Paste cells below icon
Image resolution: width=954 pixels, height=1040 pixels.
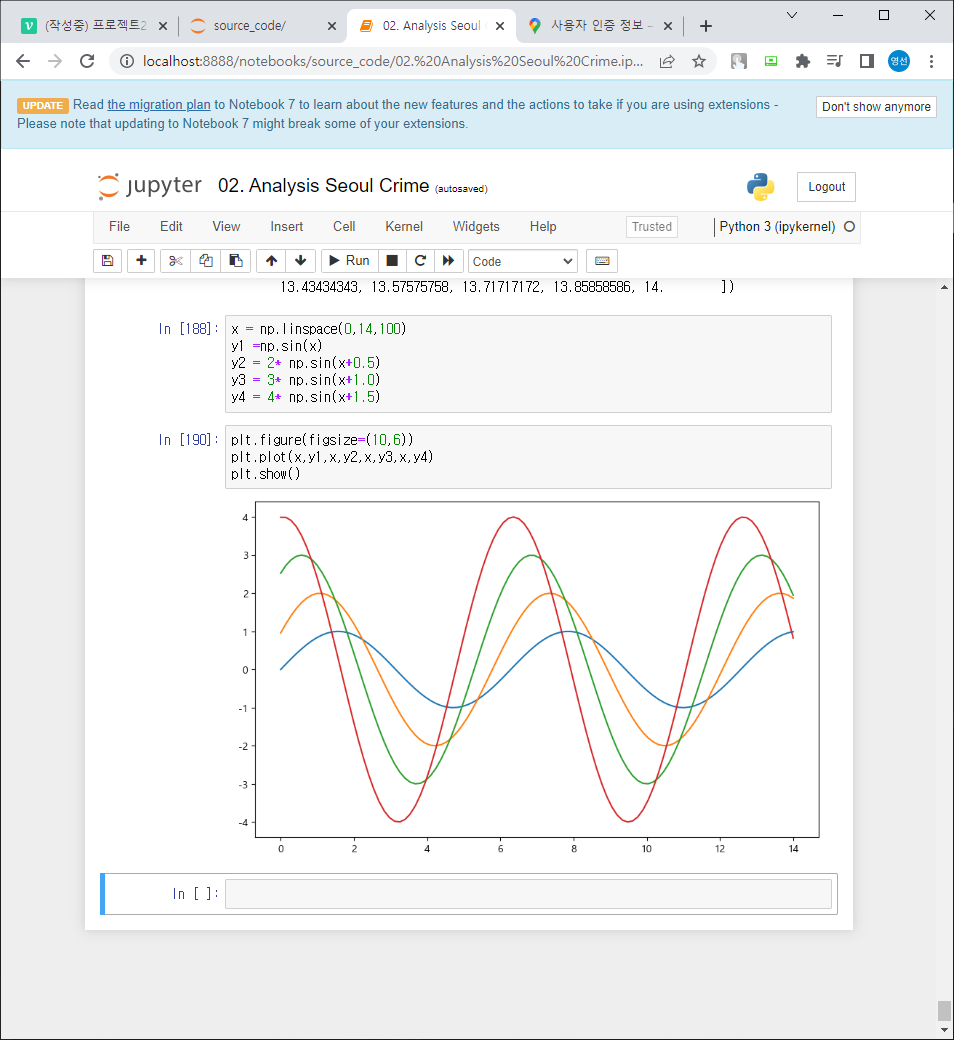tap(236, 261)
